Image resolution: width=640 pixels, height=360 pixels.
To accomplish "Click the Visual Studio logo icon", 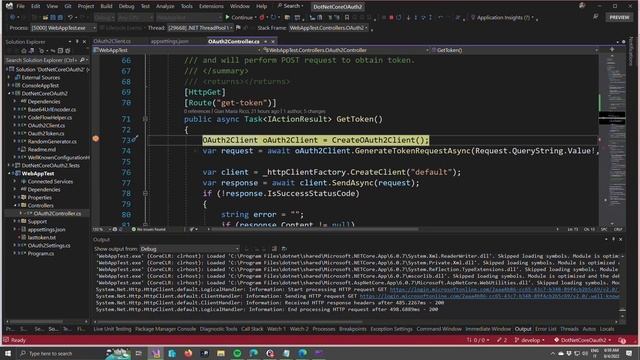I will click(x=9, y=6).
